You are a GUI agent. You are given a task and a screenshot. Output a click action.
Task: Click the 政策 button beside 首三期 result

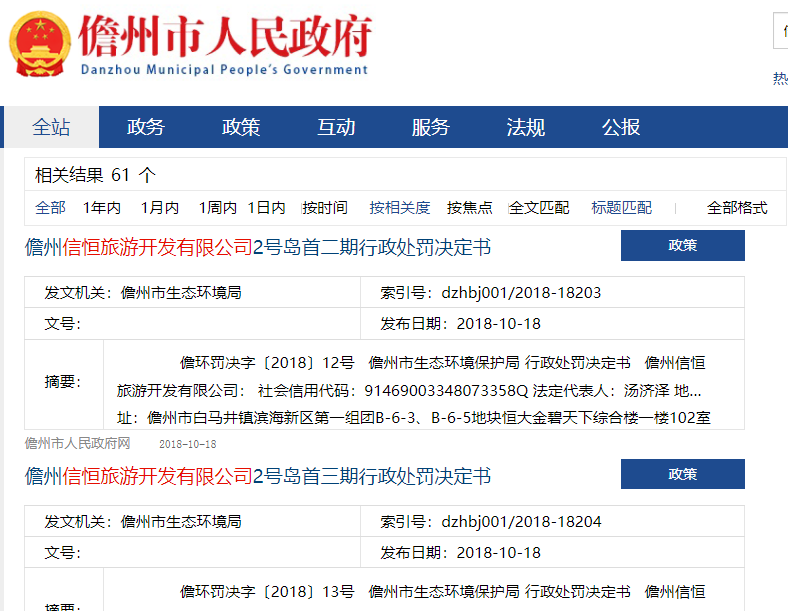682,474
